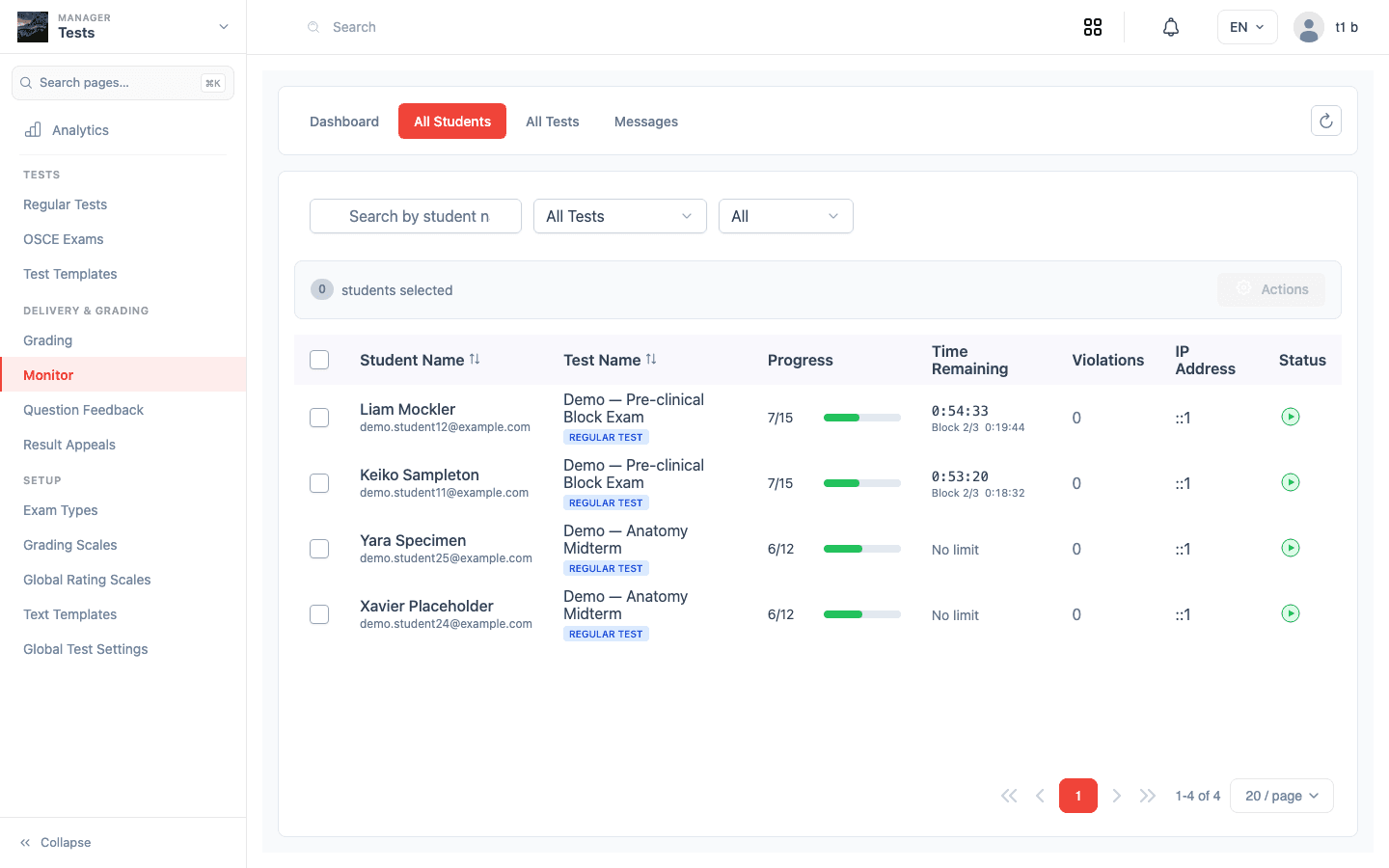The image size is (1389, 868).
Task: Select the checkbox for Keiko Sampleton
Action: pos(319,483)
